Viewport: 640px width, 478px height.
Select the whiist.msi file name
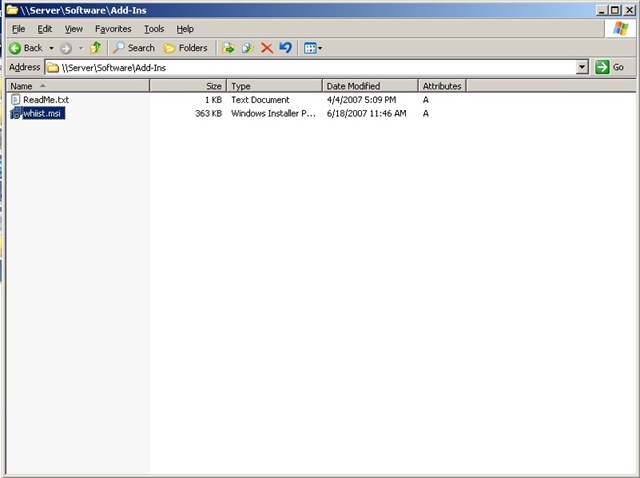pyautogui.click(x=42, y=113)
